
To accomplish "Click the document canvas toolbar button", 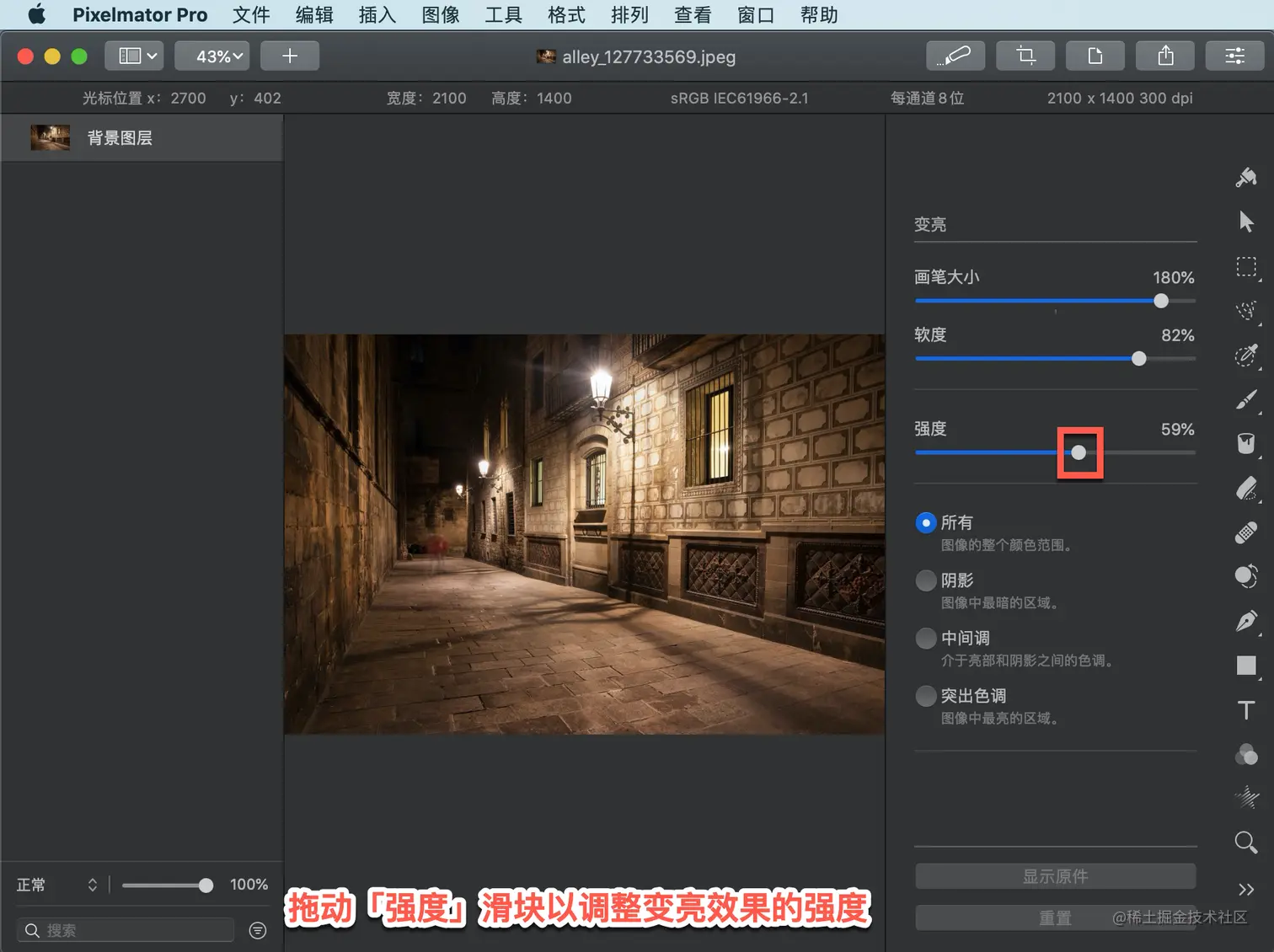I will (x=1095, y=56).
